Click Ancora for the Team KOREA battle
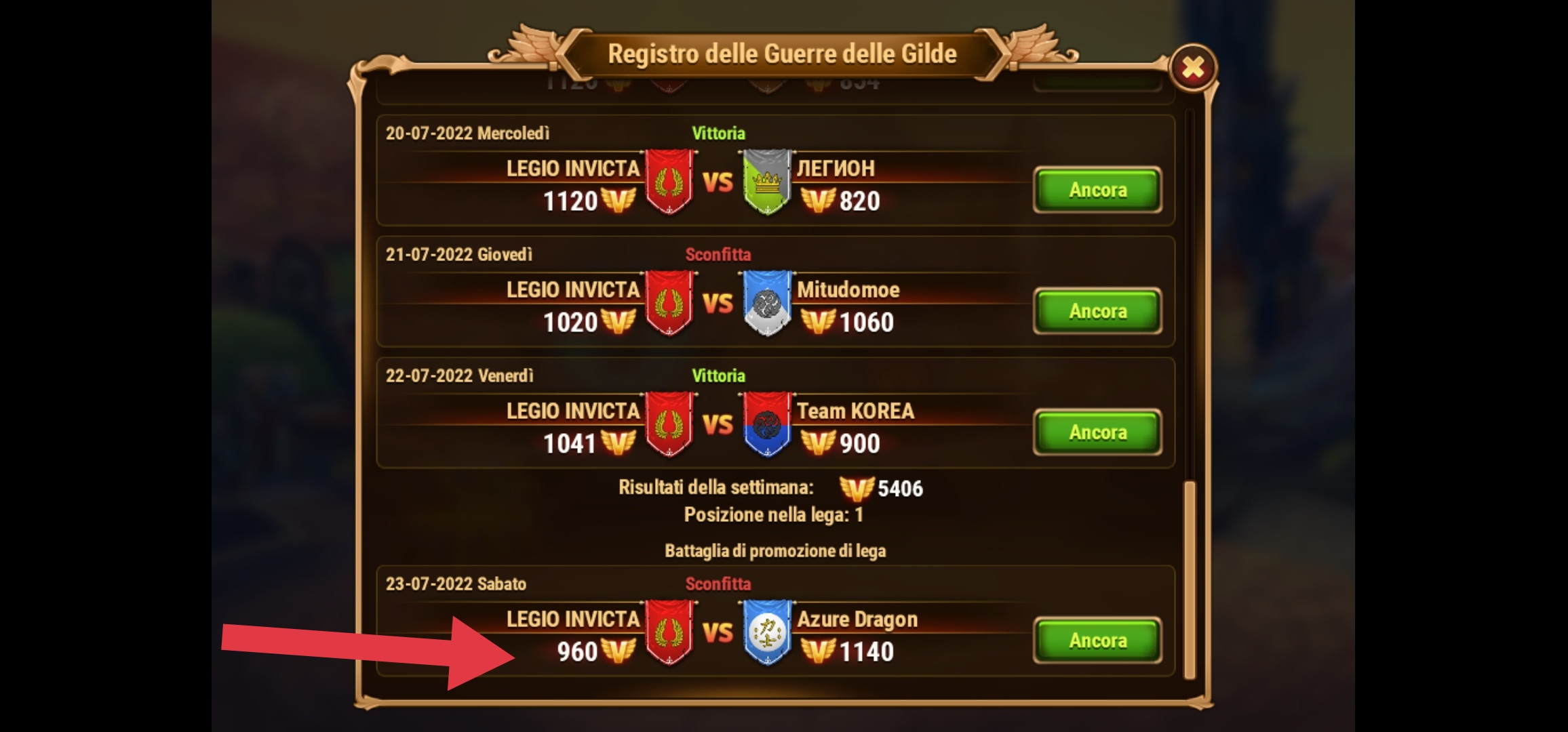The width and height of the screenshot is (1568, 732). (x=1097, y=432)
